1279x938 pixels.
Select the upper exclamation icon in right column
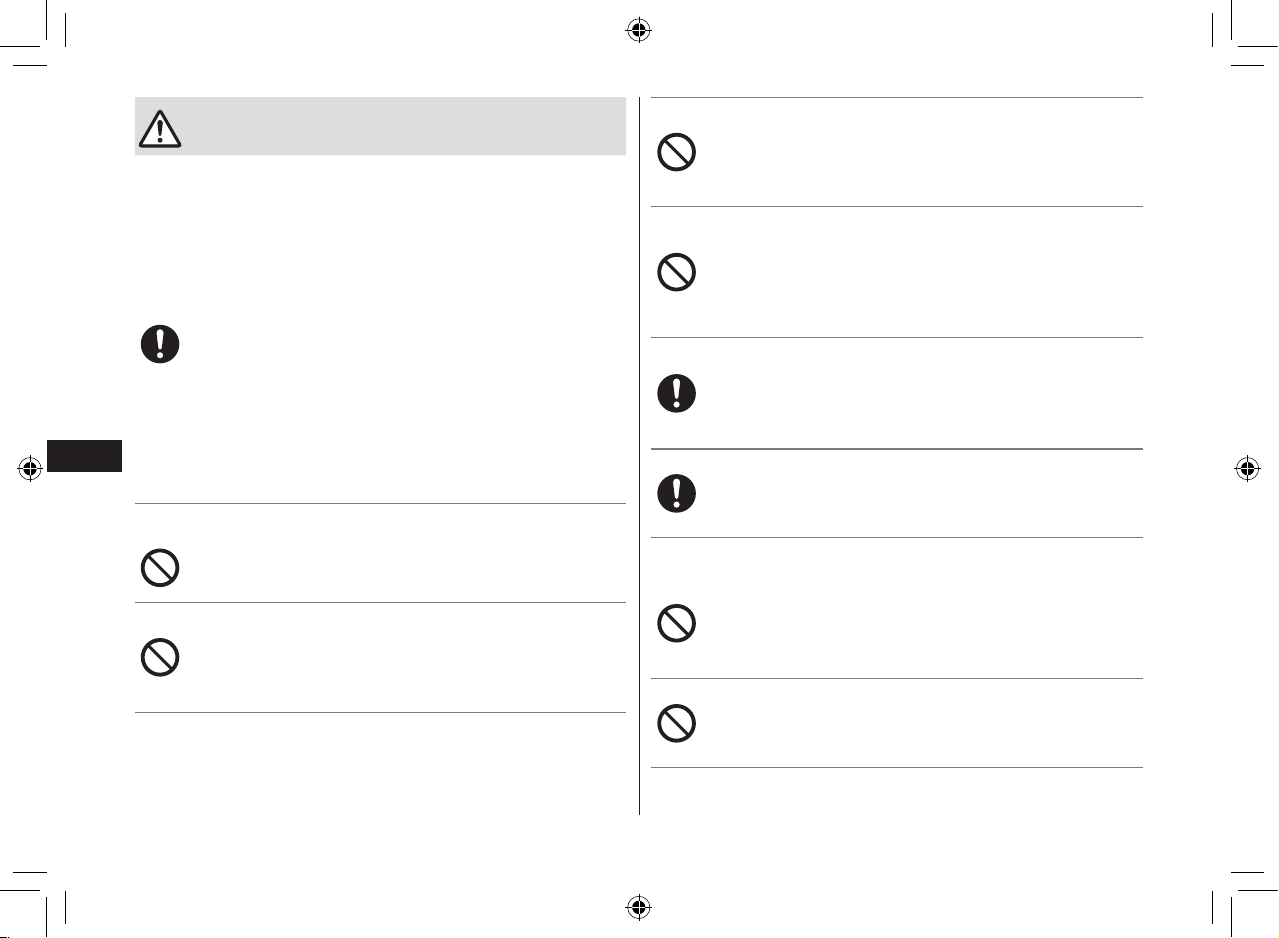(x=676, y=393)
